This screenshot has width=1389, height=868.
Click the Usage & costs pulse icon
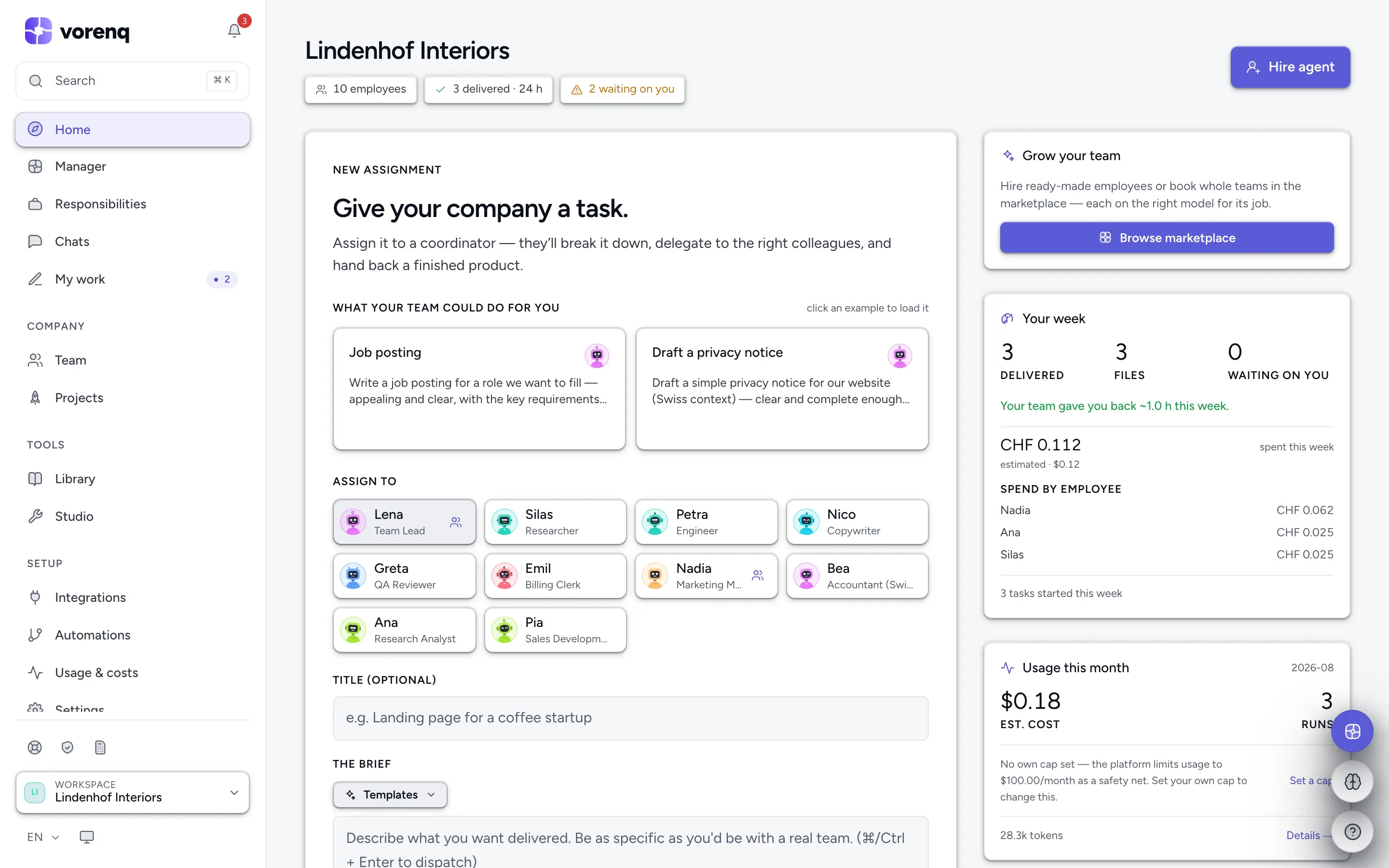coord(36,672)
